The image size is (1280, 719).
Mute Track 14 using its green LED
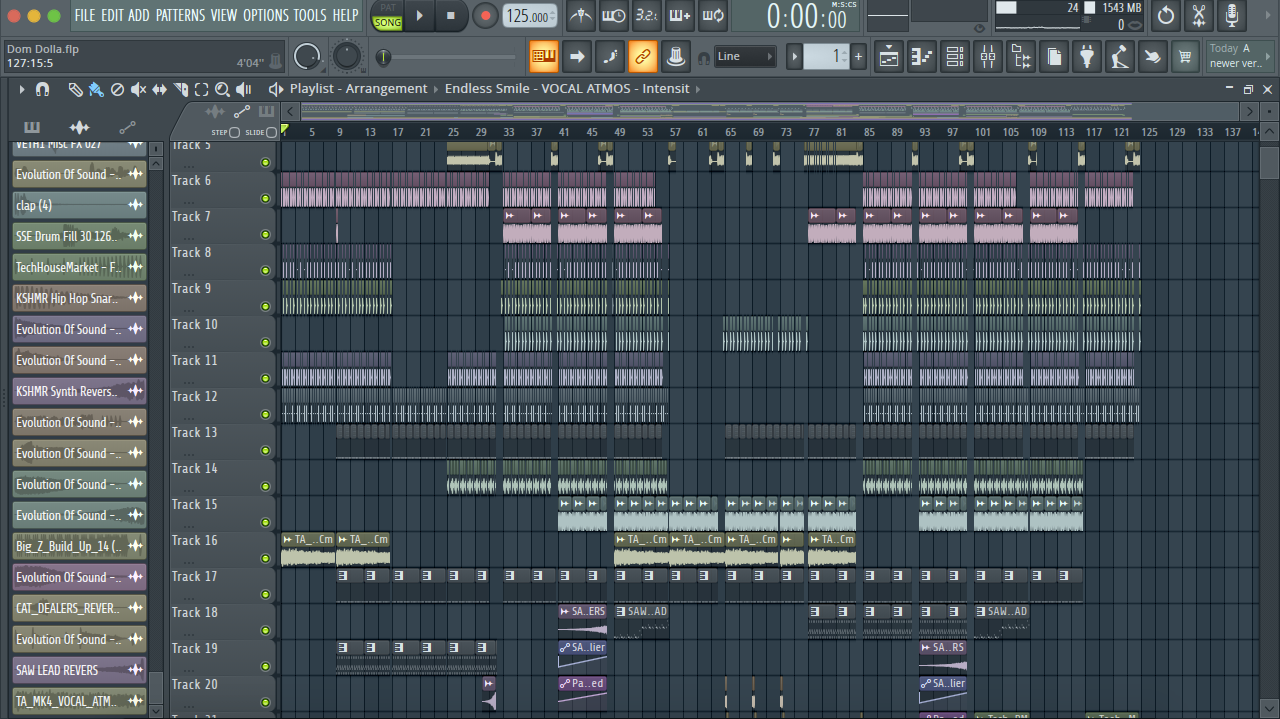click(265, 486)
